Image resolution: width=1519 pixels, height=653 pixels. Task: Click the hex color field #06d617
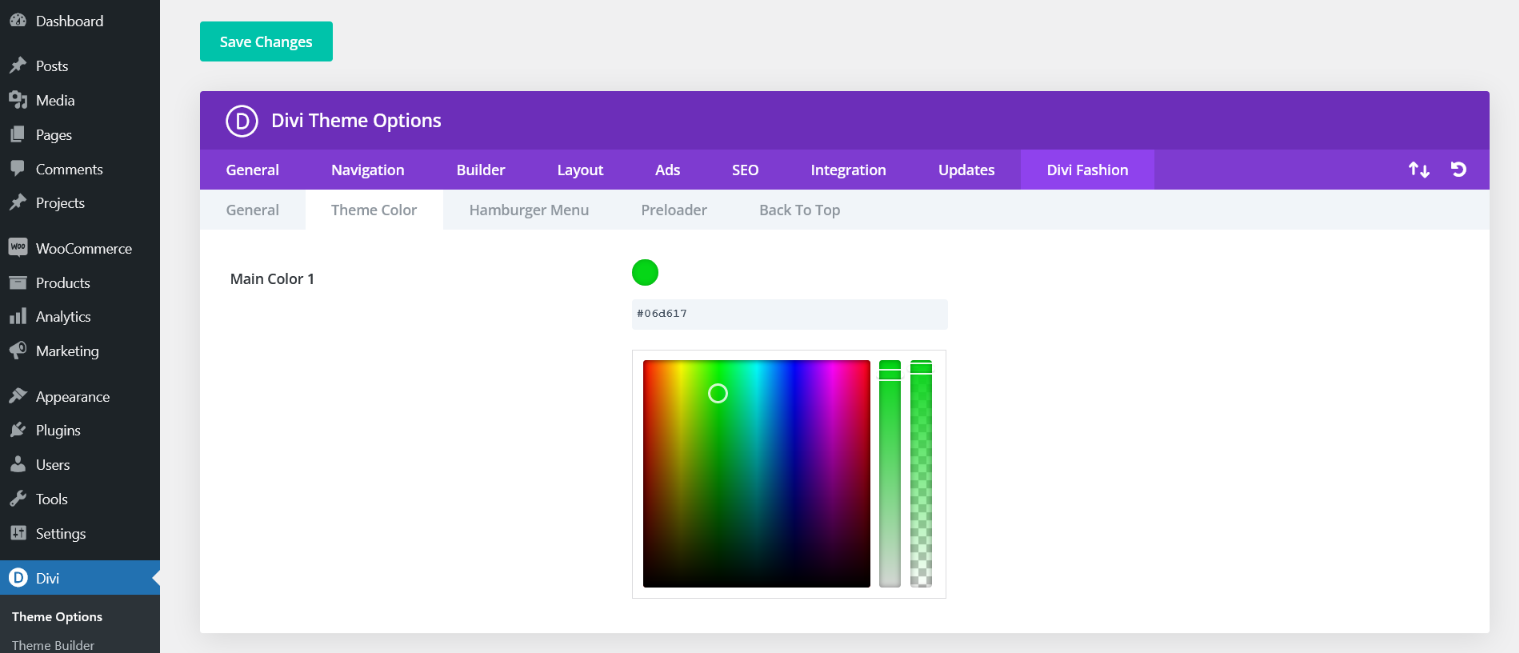coord(790,314)
